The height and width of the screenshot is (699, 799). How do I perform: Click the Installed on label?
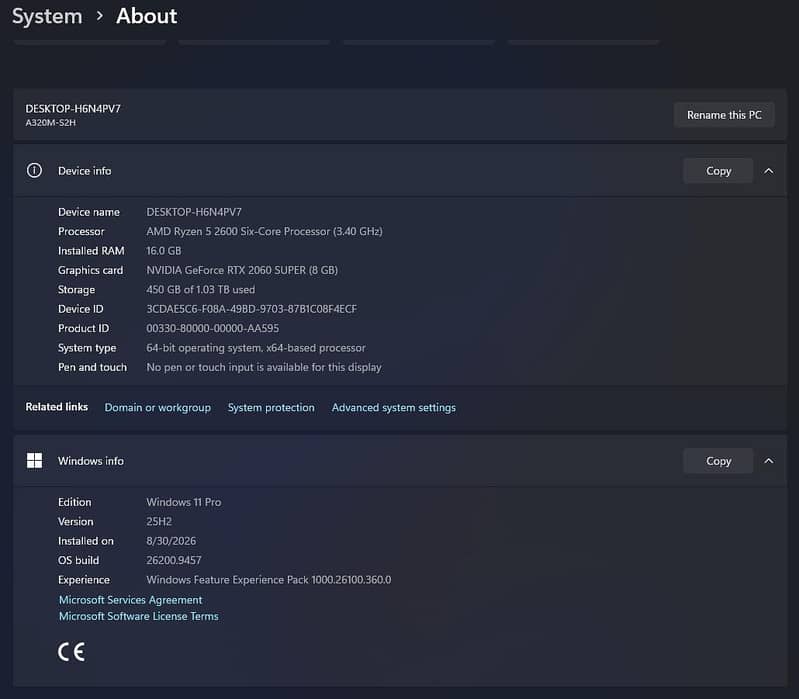86,541
